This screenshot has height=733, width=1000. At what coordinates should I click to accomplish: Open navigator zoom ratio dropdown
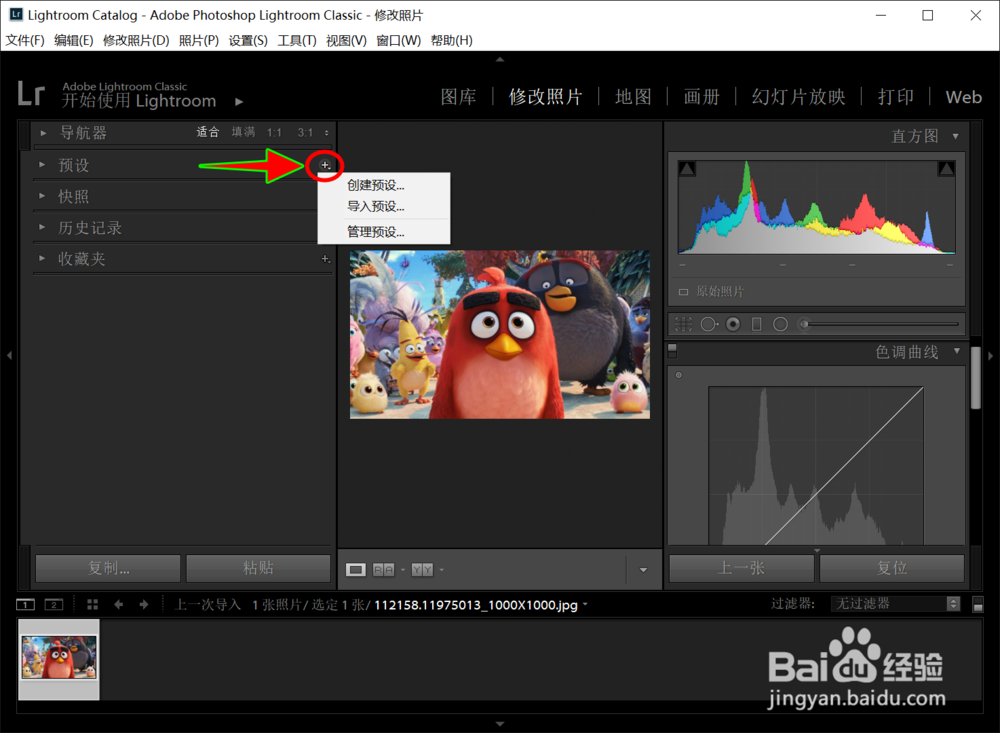[x=327, y=133]
